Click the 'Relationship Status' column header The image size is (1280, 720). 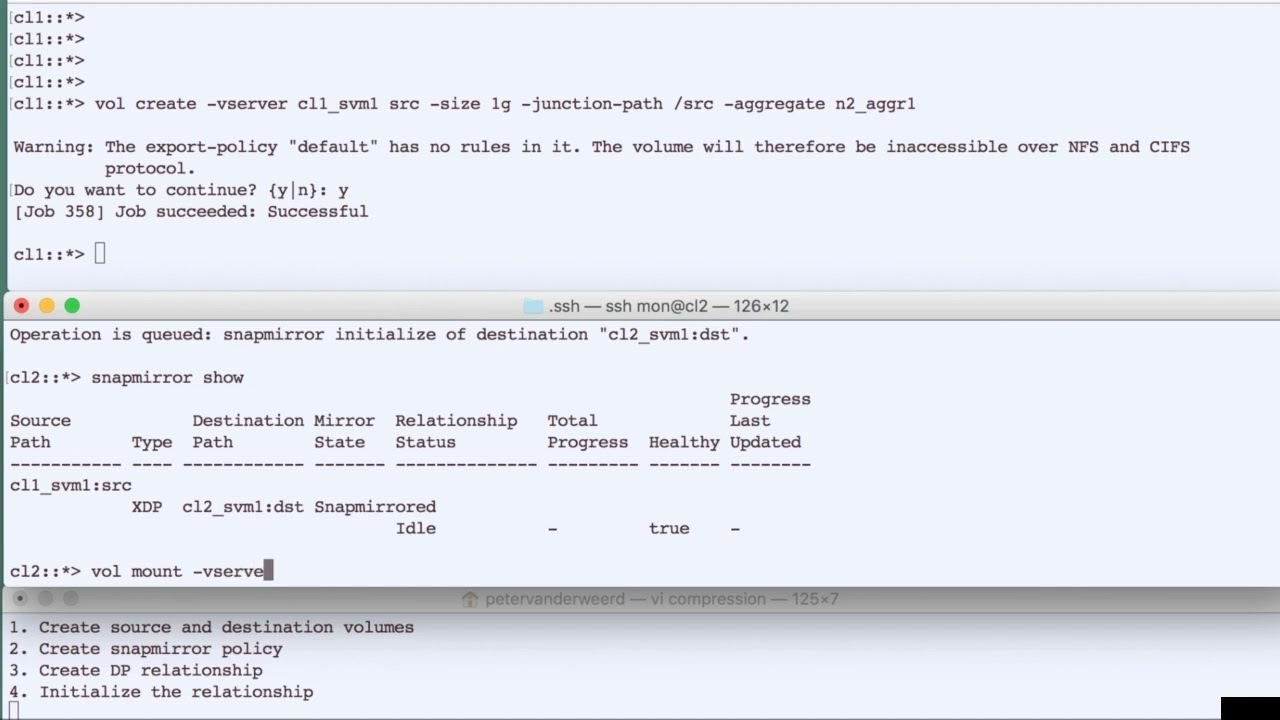[x=456, y=431]
